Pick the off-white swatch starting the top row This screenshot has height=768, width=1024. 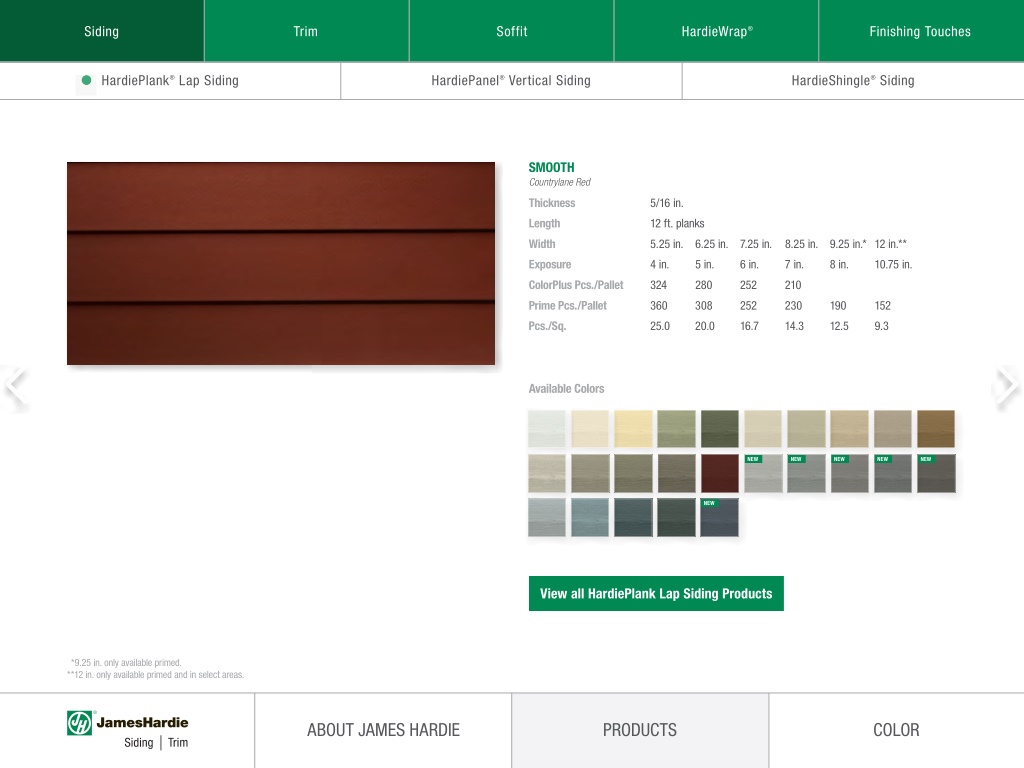coord(547,429)
